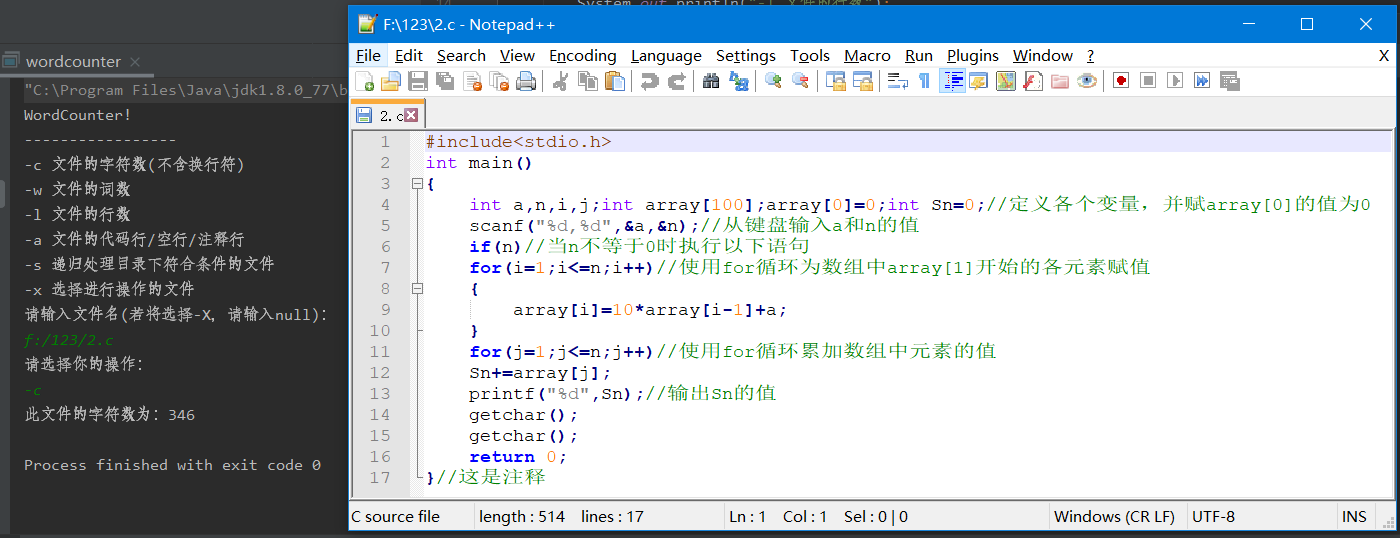1400x538 pixels.
Task: Open the Search menu
Action: click(x=461, y=56)
